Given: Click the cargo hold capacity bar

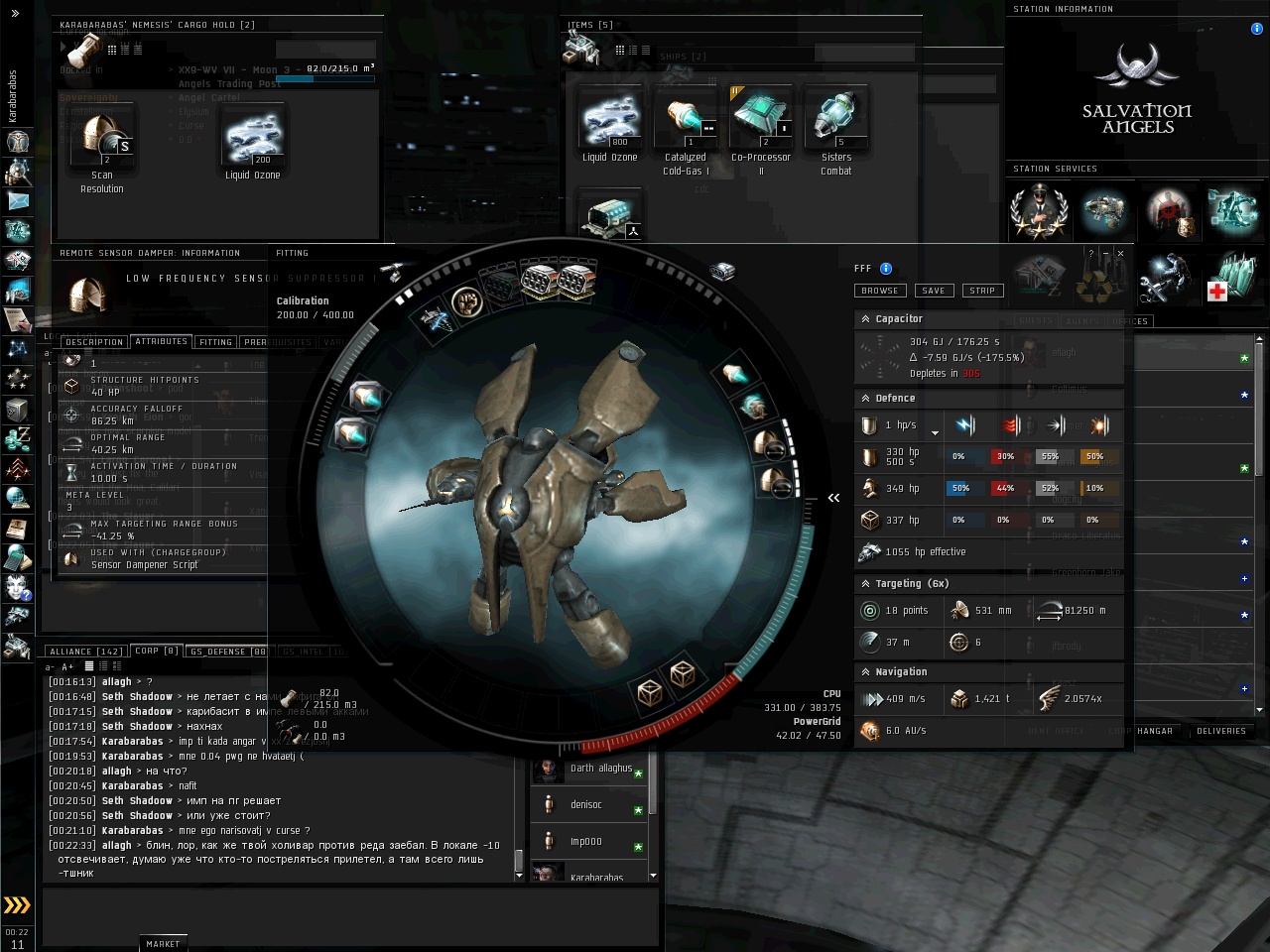Looking at the screenshot, I should point(324,79).
